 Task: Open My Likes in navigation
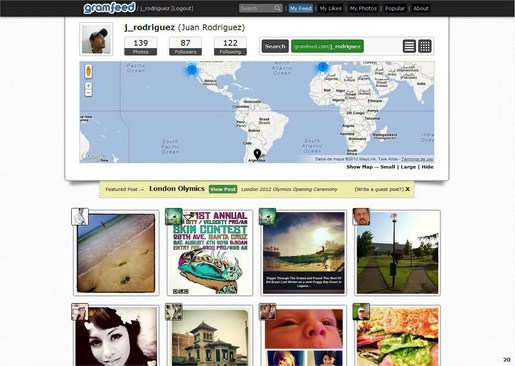coord(331,8)
